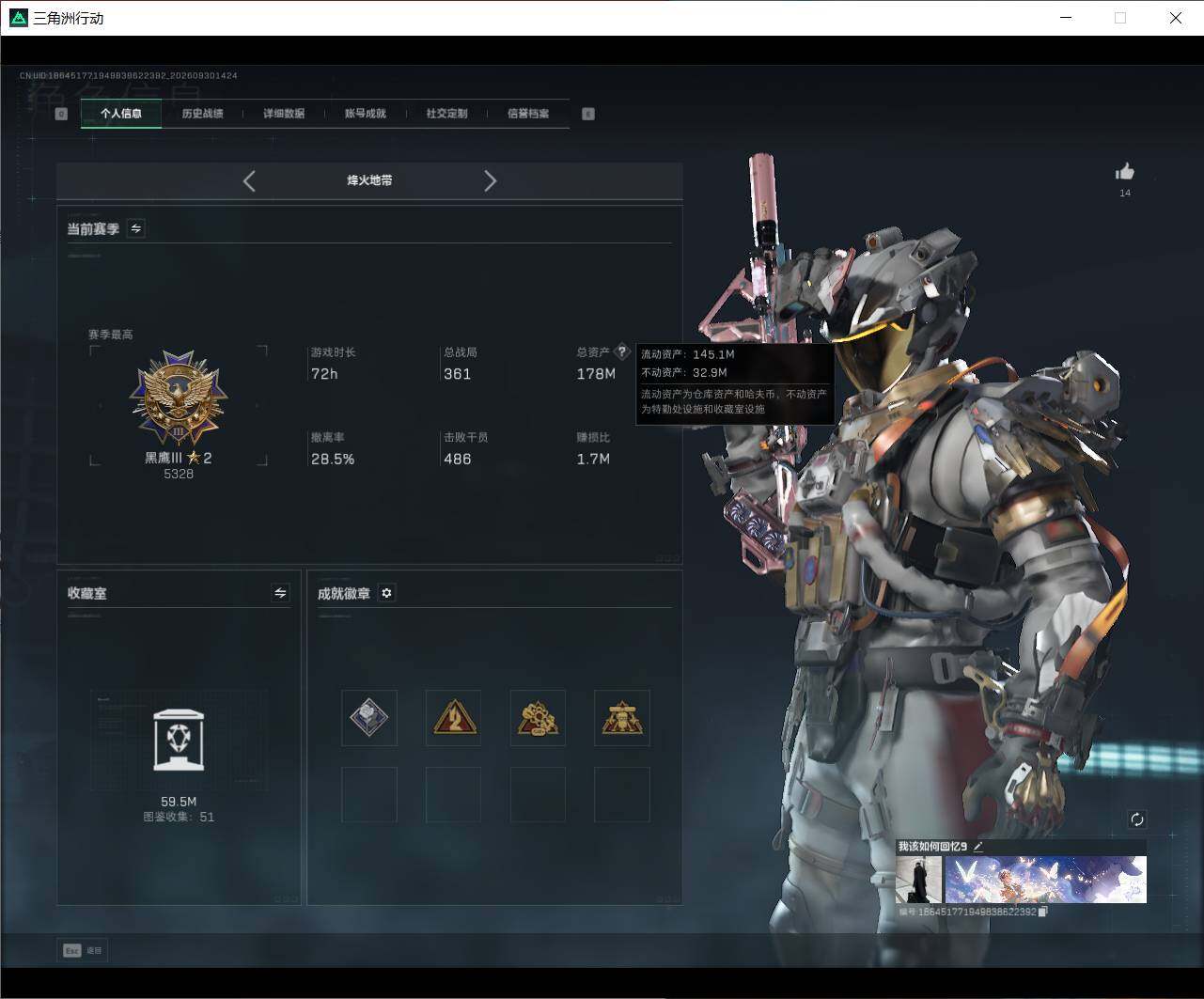Select the first cube achievement badge
The height and width of the screenshot is (999, 1204).
click(x=368, y=718)
